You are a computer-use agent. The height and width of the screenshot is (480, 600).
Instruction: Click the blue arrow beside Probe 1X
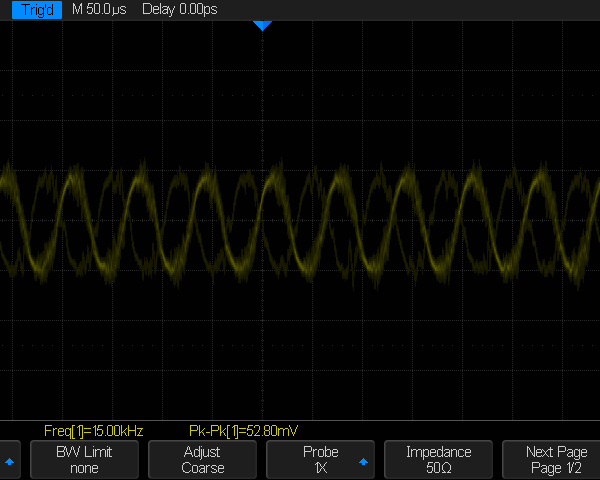tap(363, 461)
